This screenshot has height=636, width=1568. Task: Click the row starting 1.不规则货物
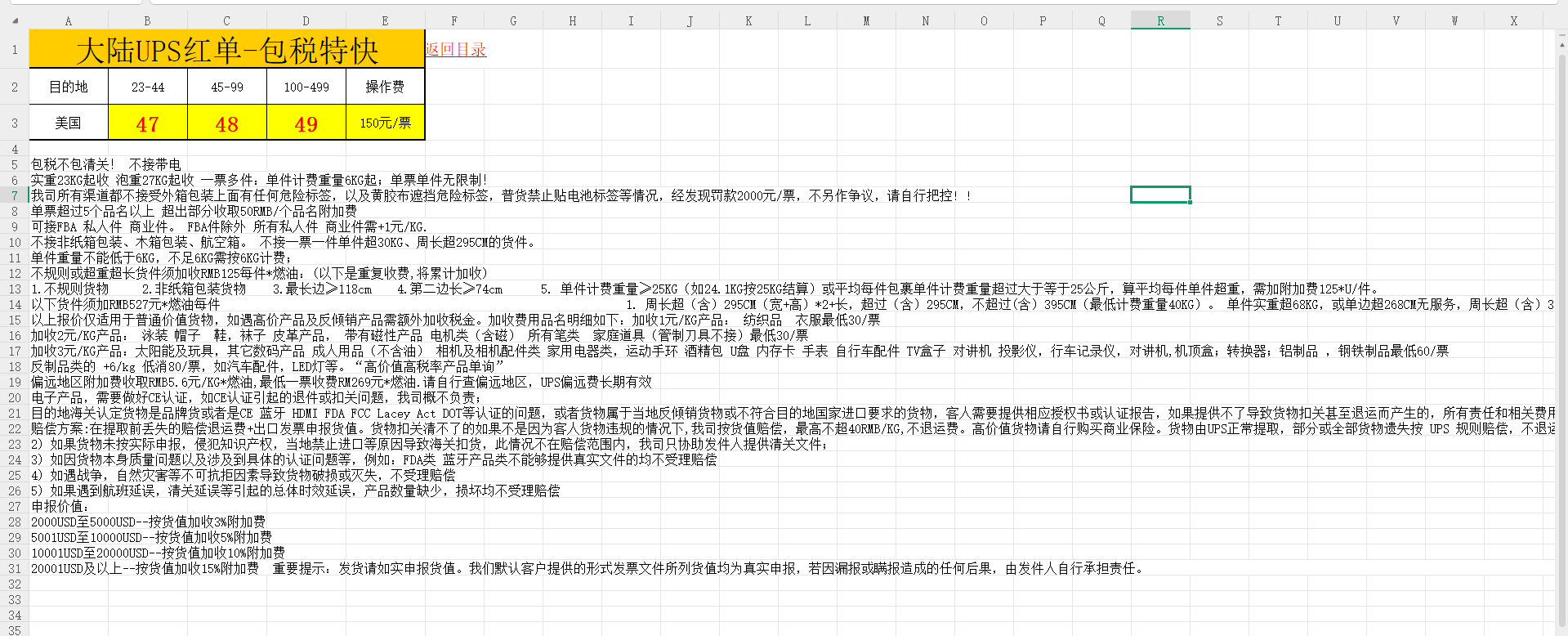[707, 289]
